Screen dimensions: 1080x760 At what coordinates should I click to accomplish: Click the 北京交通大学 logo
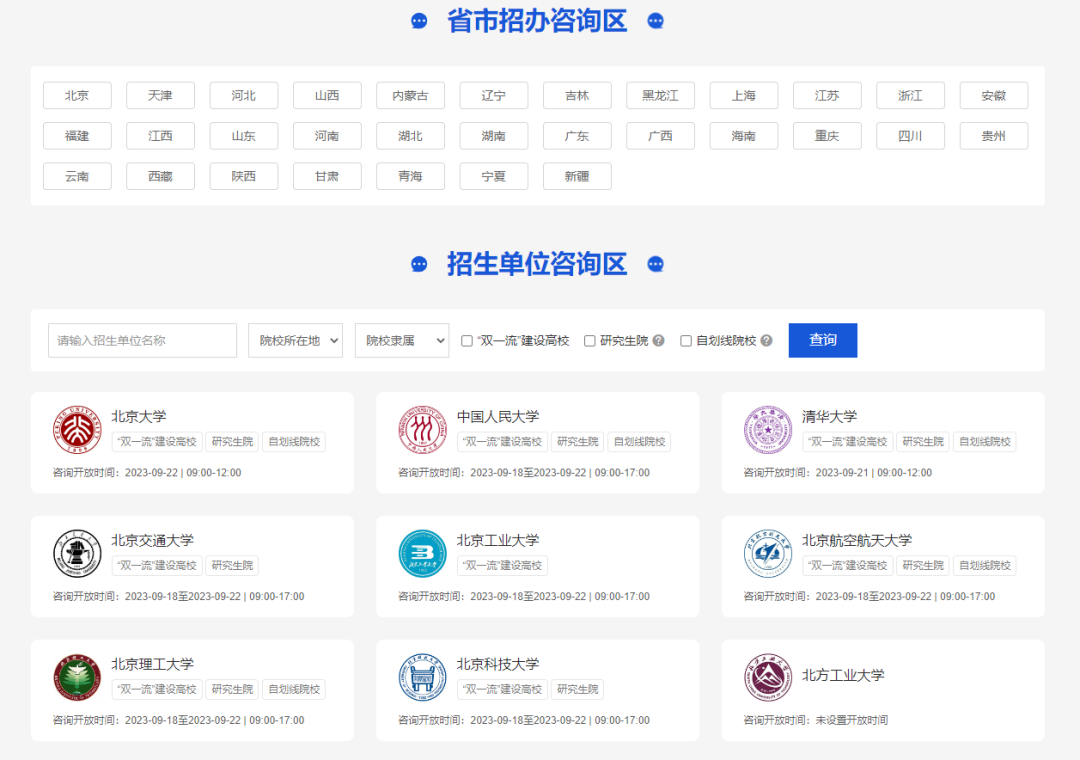77,553
